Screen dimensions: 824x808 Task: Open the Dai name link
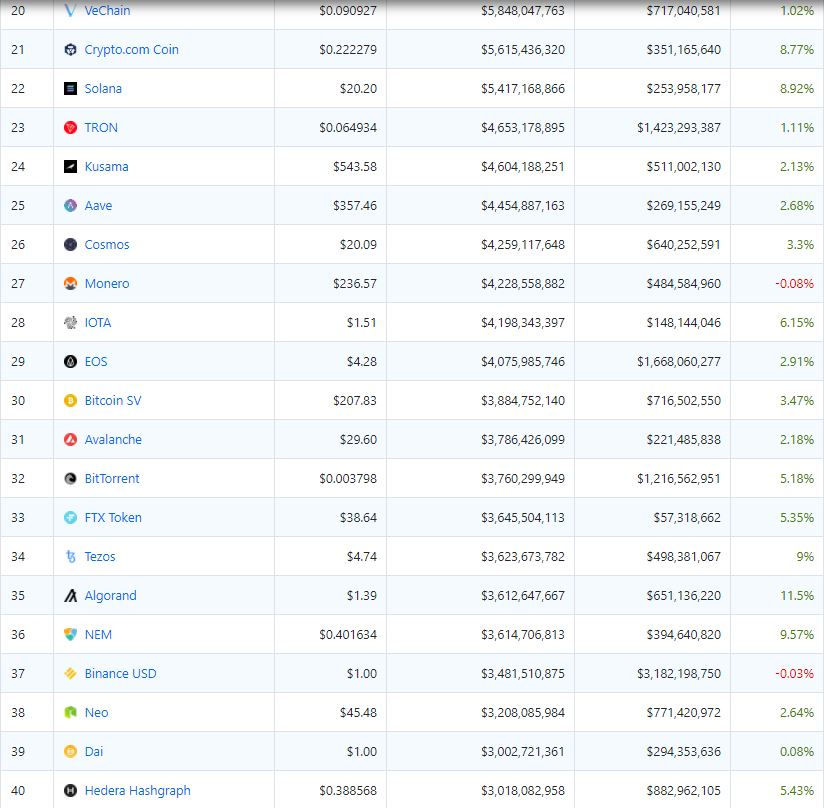[94, 751]
